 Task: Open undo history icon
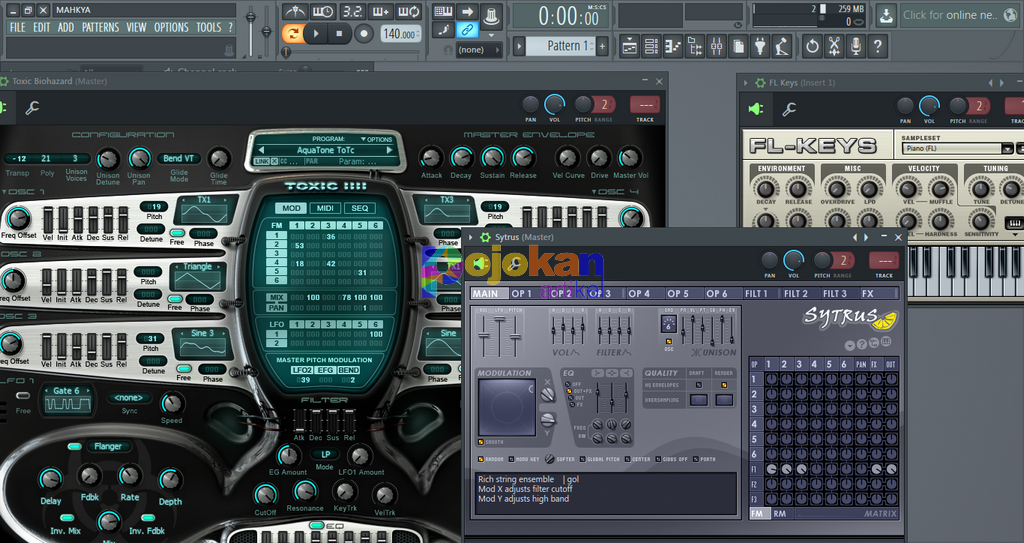812,46
